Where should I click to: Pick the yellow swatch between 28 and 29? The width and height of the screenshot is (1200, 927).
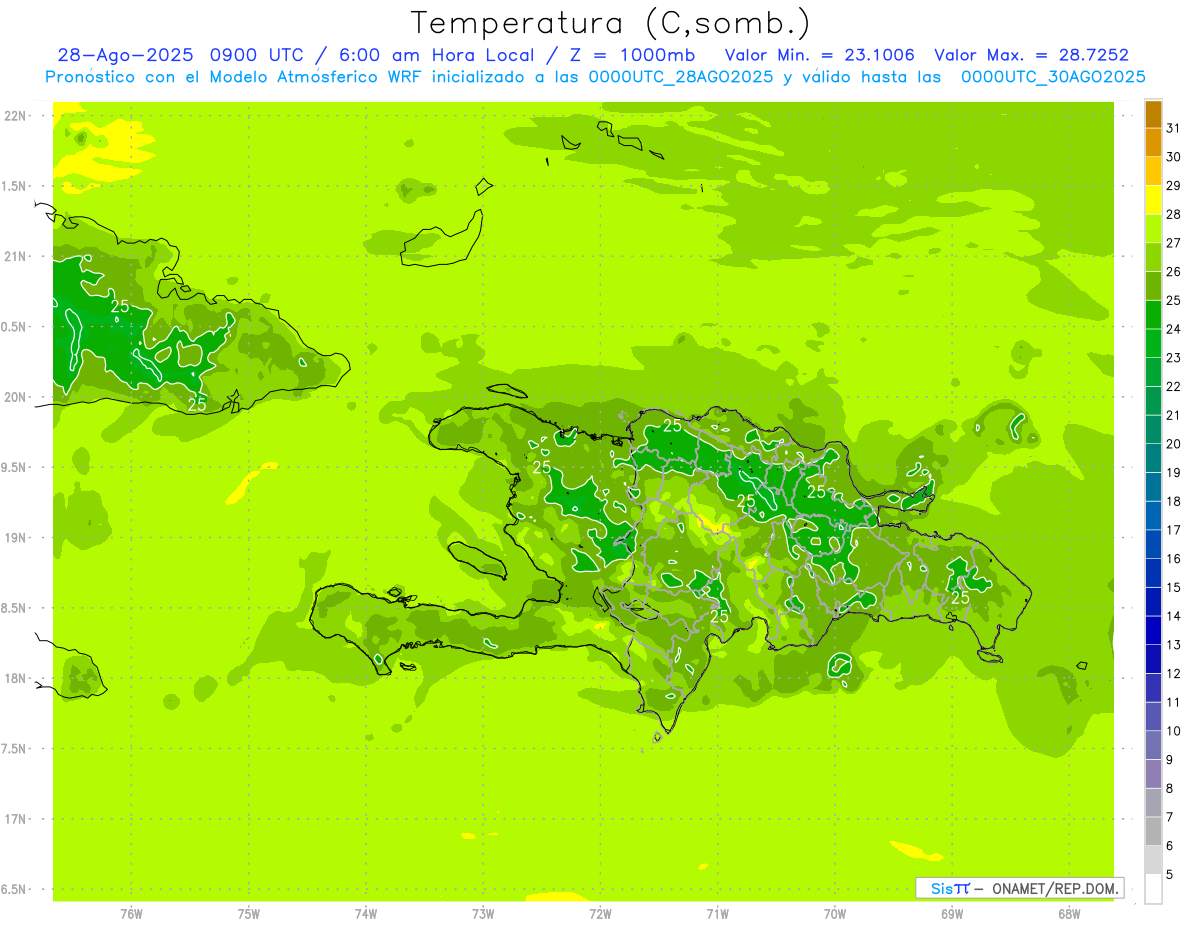(1153, 200)
